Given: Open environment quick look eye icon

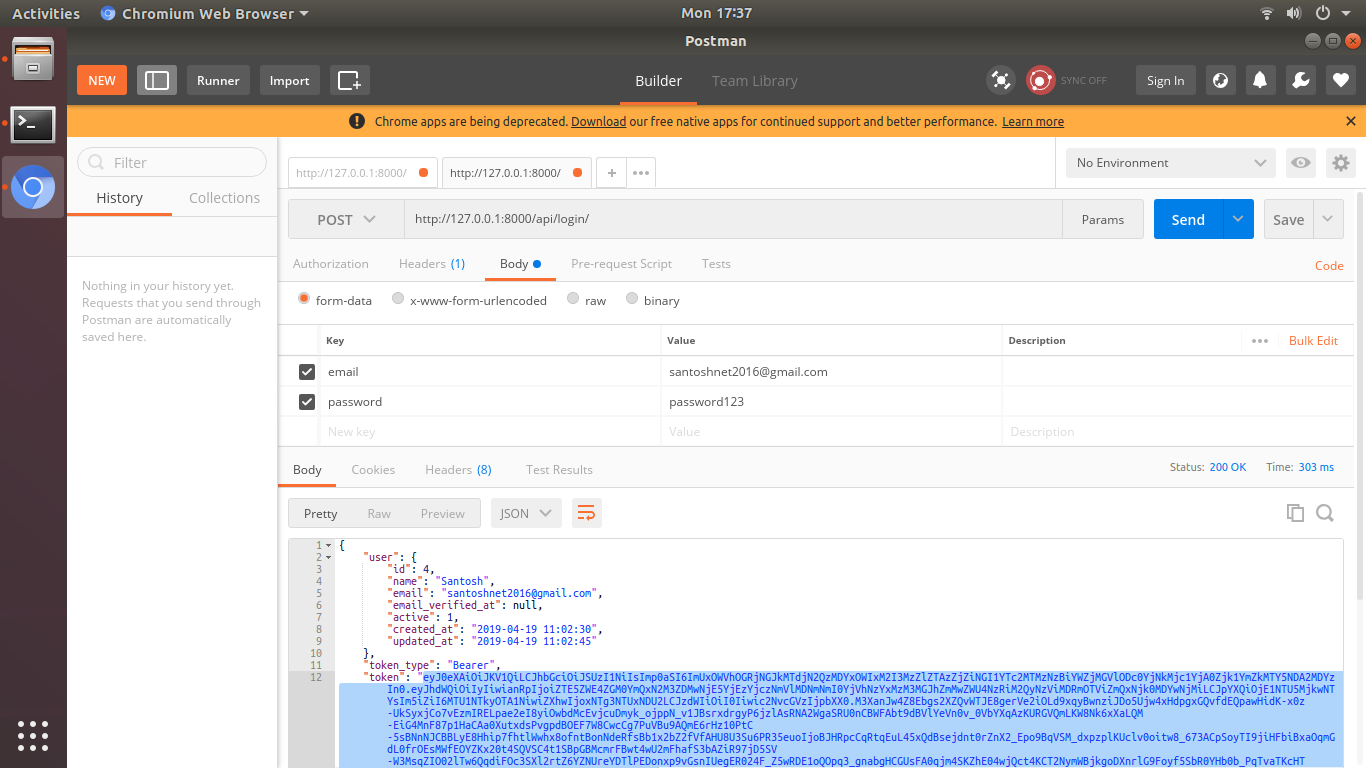Looking at the screenshot, I should [x=1300, y=163].
